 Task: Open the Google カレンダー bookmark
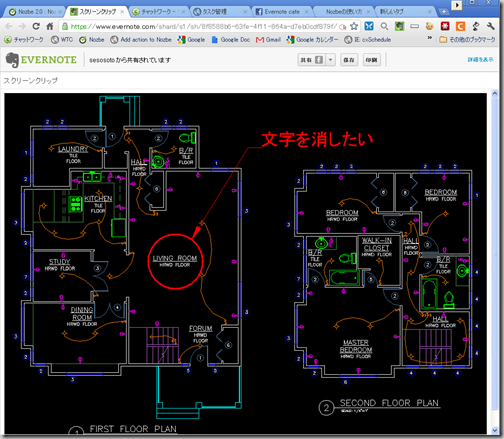[x=312, y=40]
